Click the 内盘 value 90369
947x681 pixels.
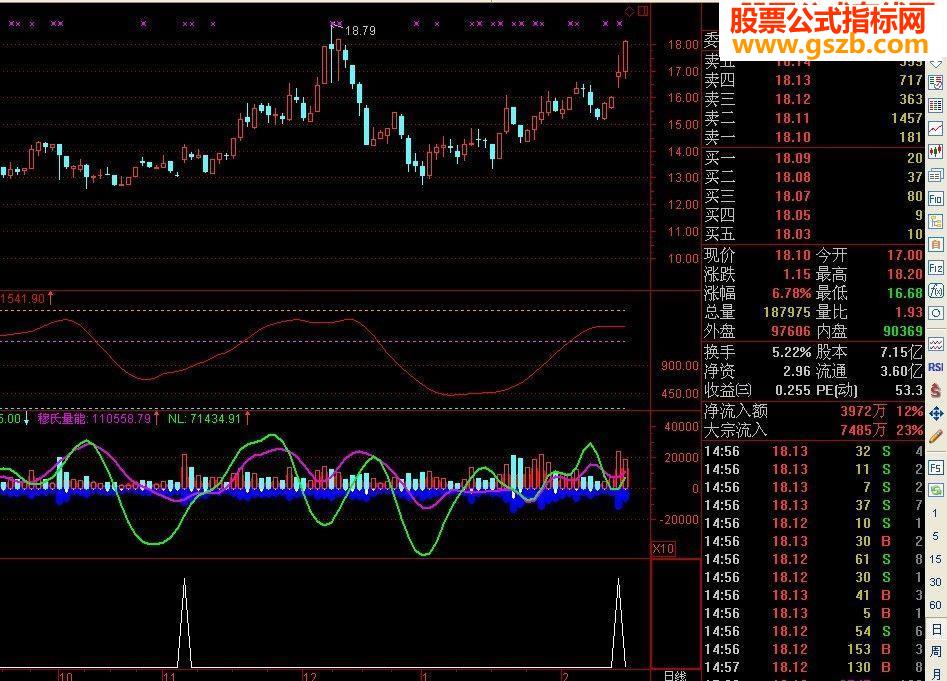[903, 331]
